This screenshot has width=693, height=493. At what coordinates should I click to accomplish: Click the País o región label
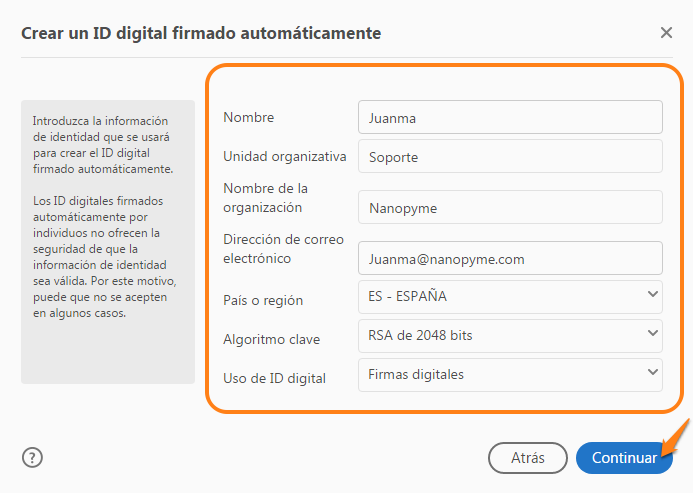pyautogui.click(x=263, y=300)
